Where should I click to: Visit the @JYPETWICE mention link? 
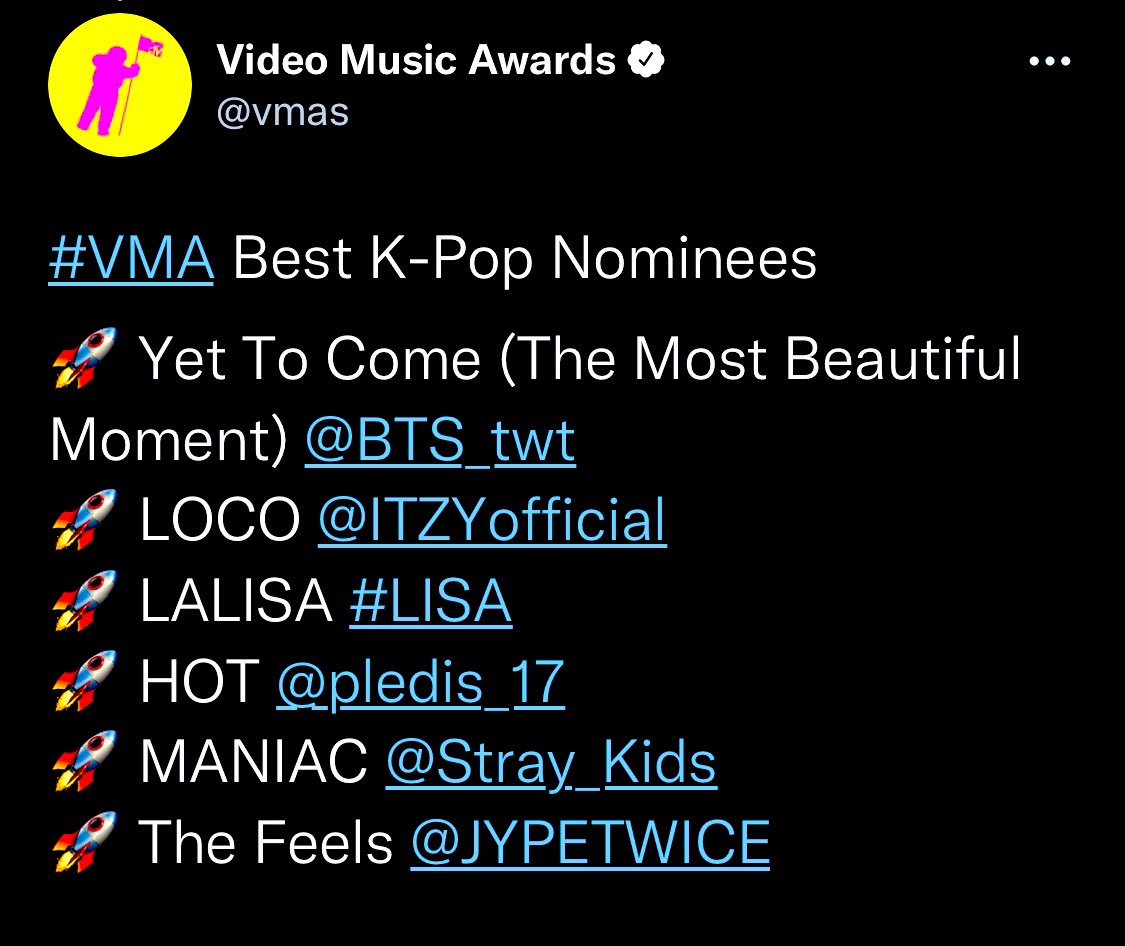(x=590, y=843)
